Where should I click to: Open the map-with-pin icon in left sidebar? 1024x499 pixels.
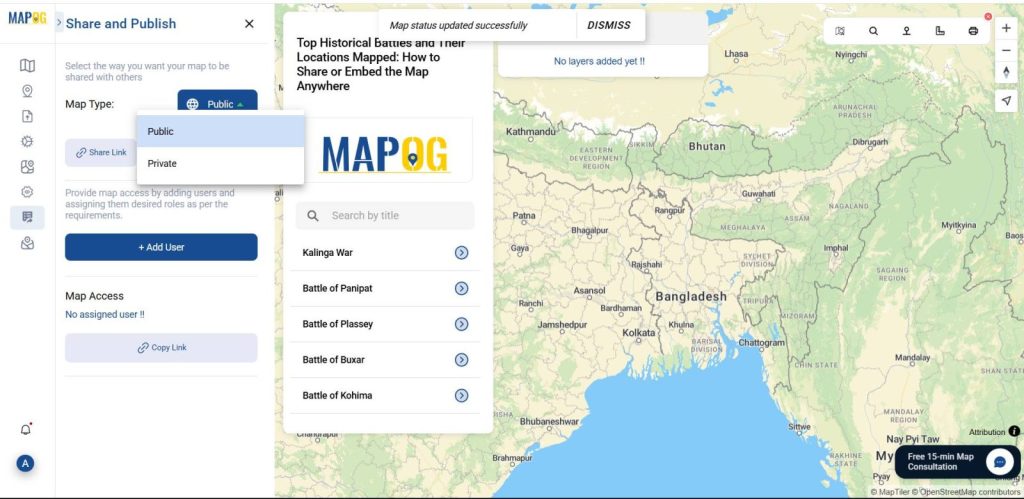tap(27, 167)
